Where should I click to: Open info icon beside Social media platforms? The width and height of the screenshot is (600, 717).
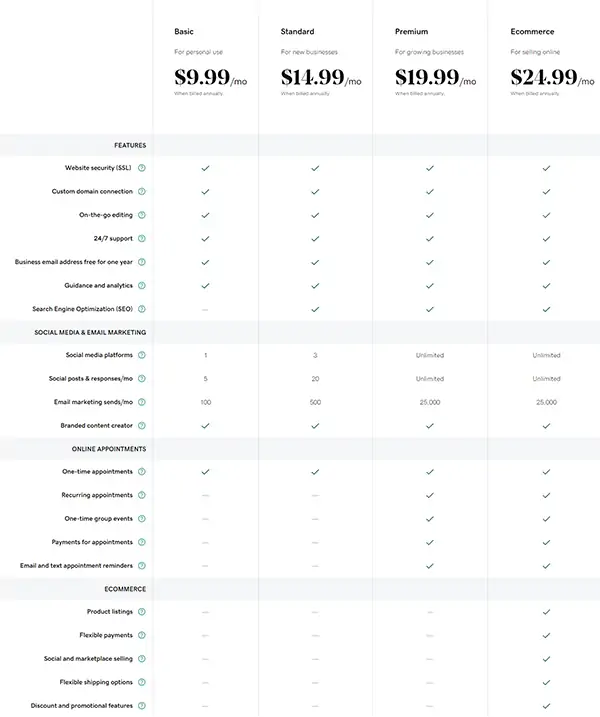click(142, 355)
